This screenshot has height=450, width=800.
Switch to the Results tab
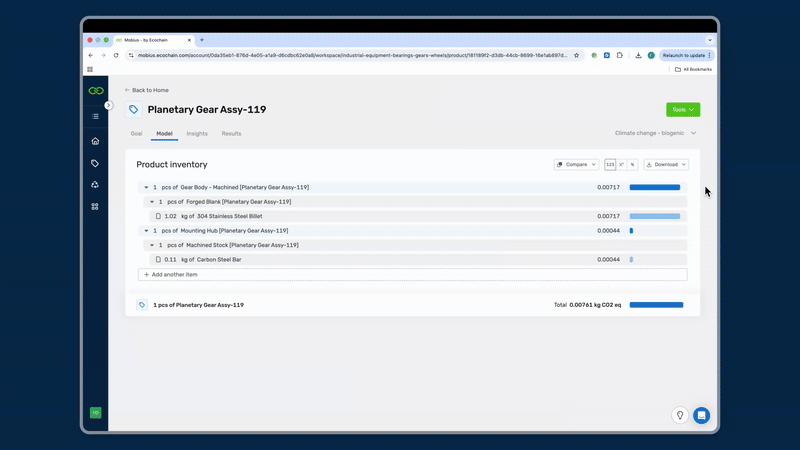pos(231,133)
